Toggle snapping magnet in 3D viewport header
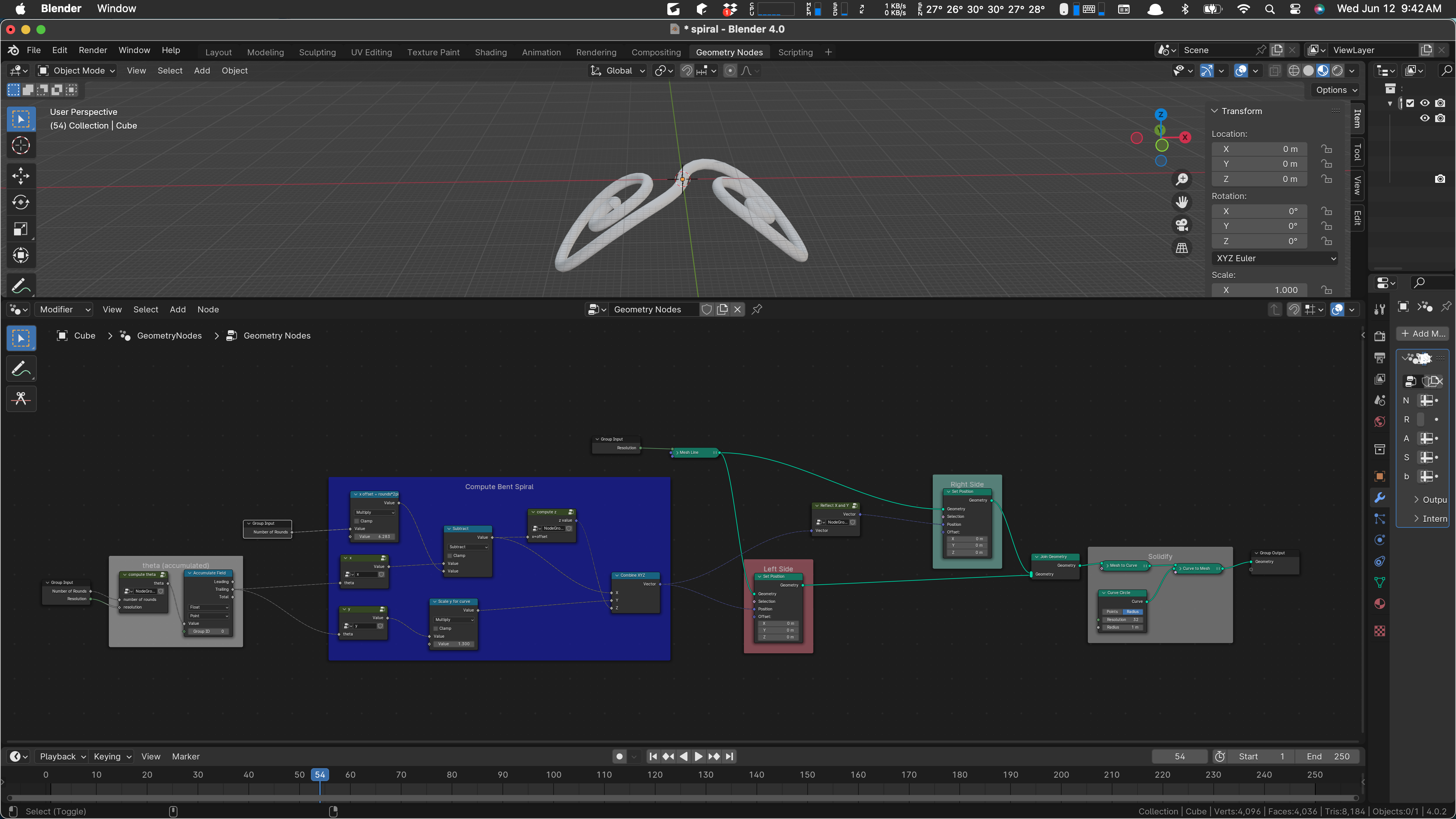Screen dimensions: 1456x819 coord(687,71)
